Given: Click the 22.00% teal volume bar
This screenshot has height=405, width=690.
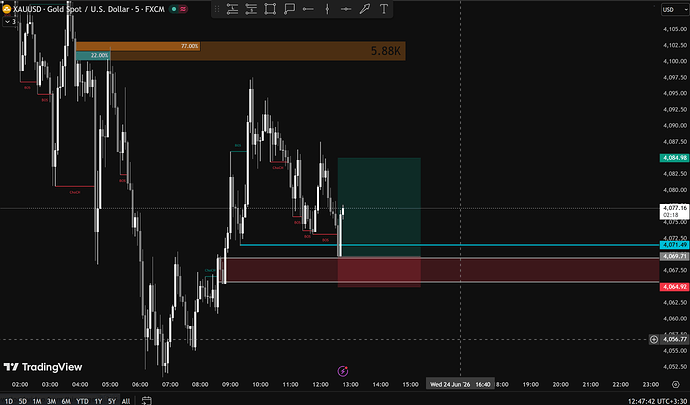Looking at the screenshot, I should tap(92, 55).
